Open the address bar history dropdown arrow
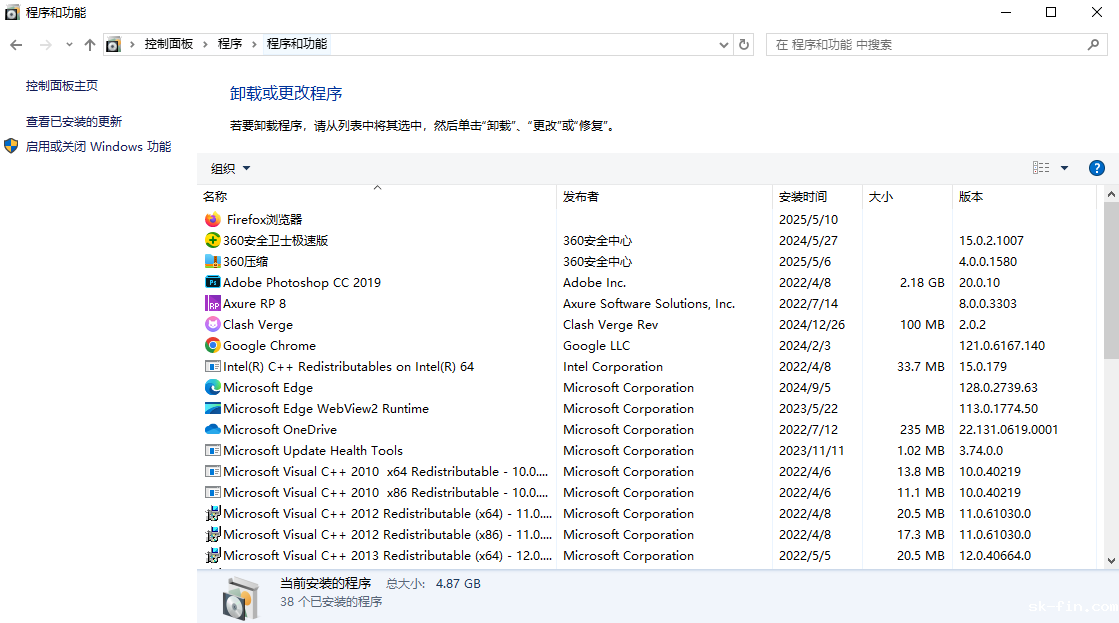 coord(723,44)
